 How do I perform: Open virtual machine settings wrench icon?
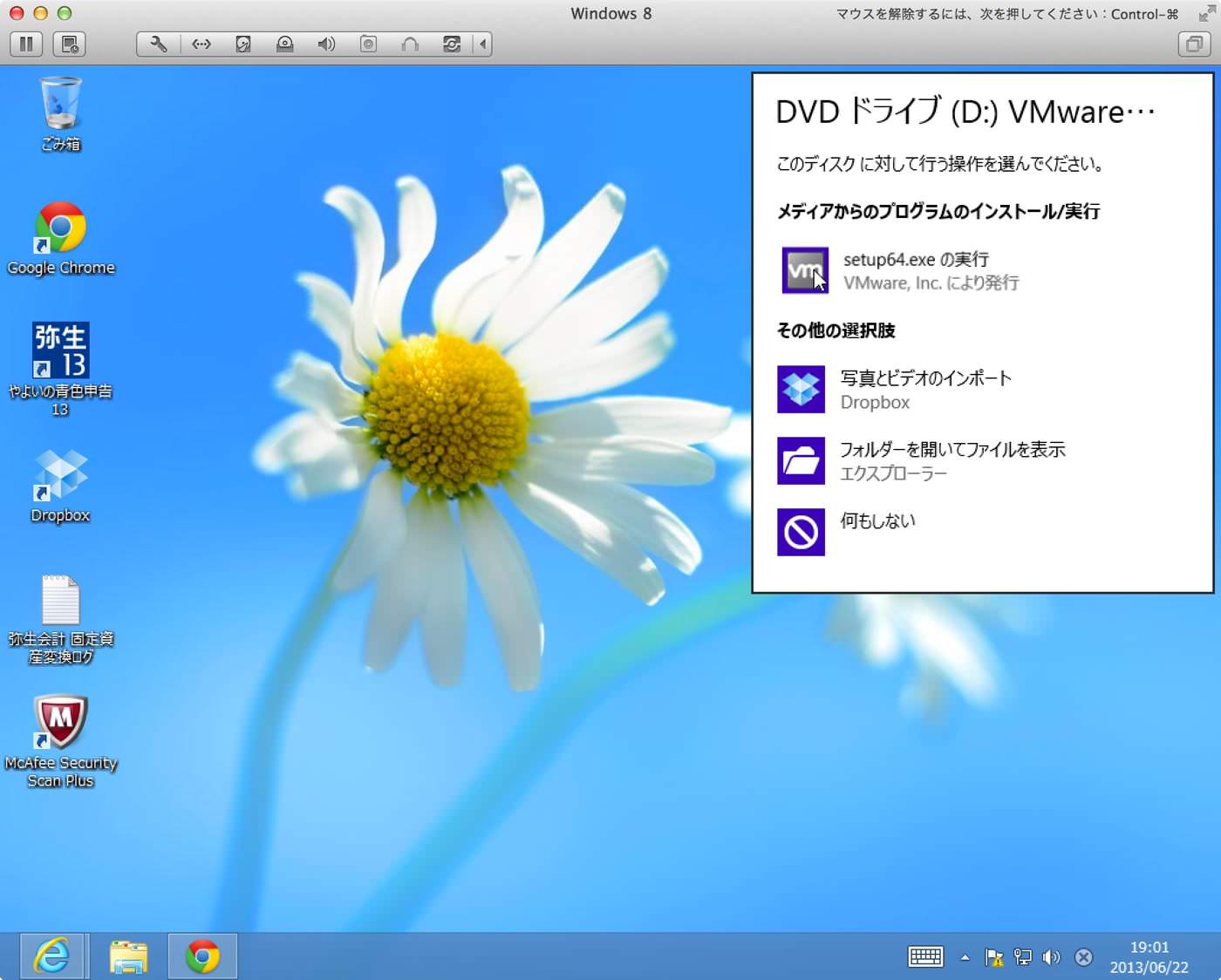(159, 44)
